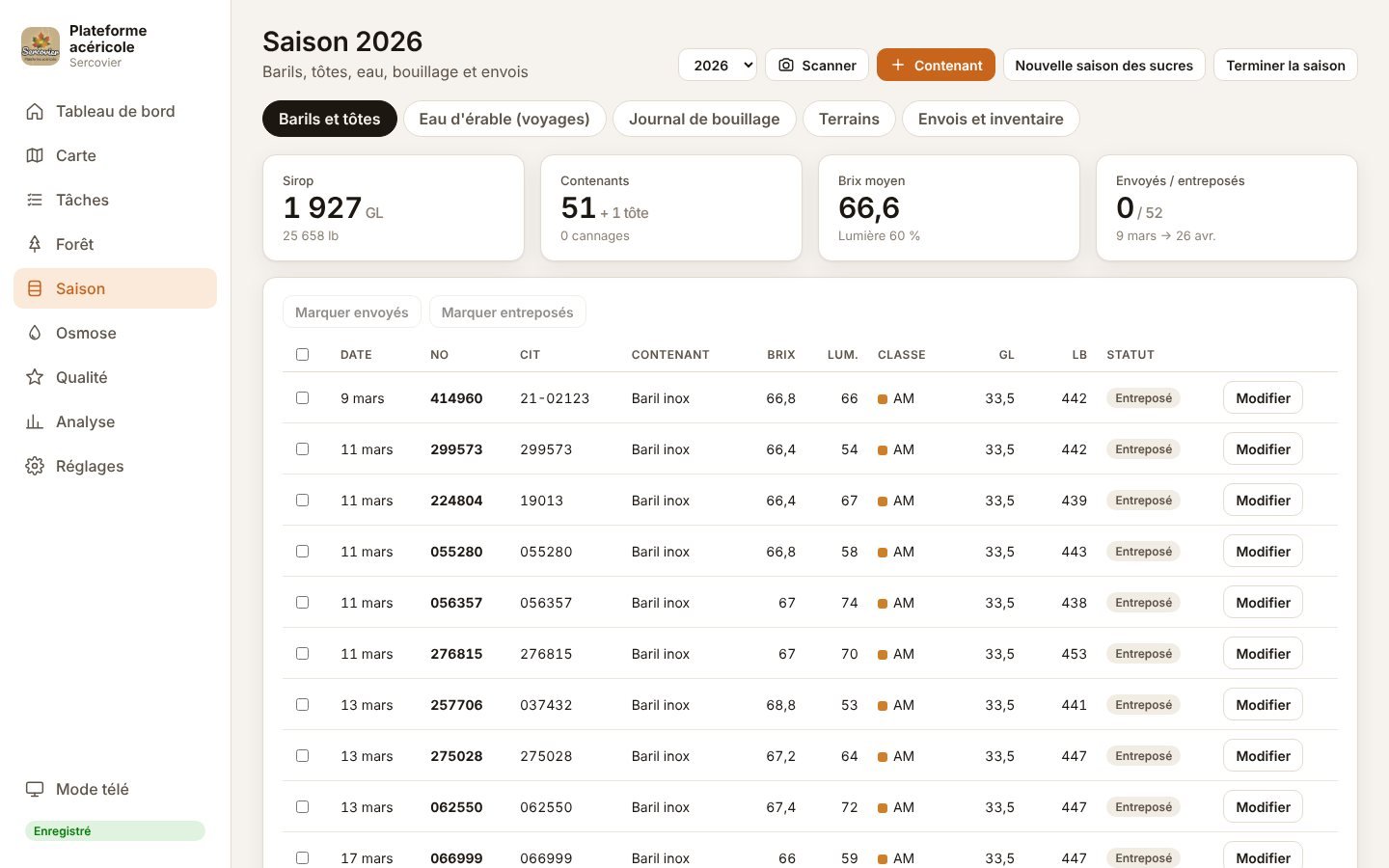Click the Sercovier logo in the sidebar
This screenshot has height=868, width=1389.
[41, 46]
